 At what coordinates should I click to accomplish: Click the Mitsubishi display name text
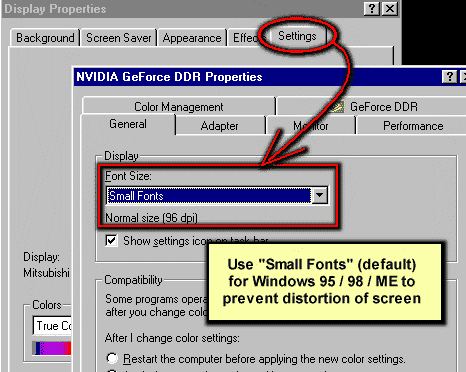click(46, 273)
